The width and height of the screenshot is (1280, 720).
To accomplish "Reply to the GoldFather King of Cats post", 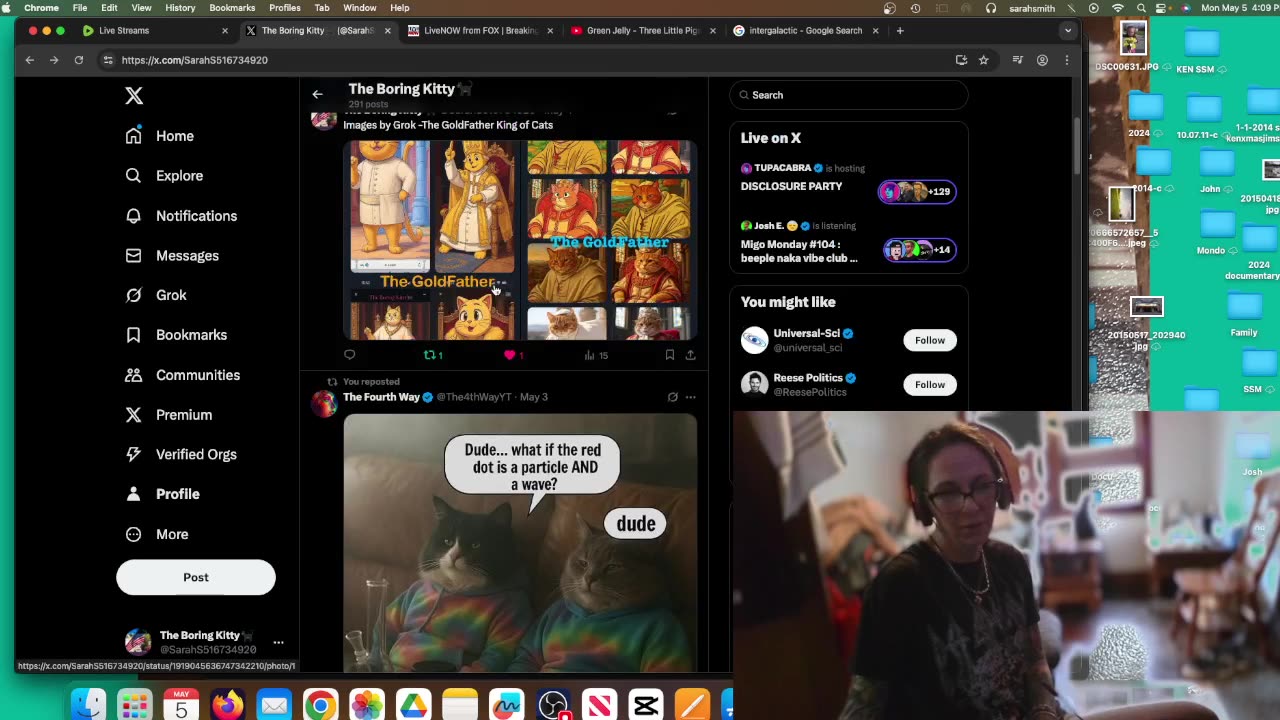I will coord(349,355).
